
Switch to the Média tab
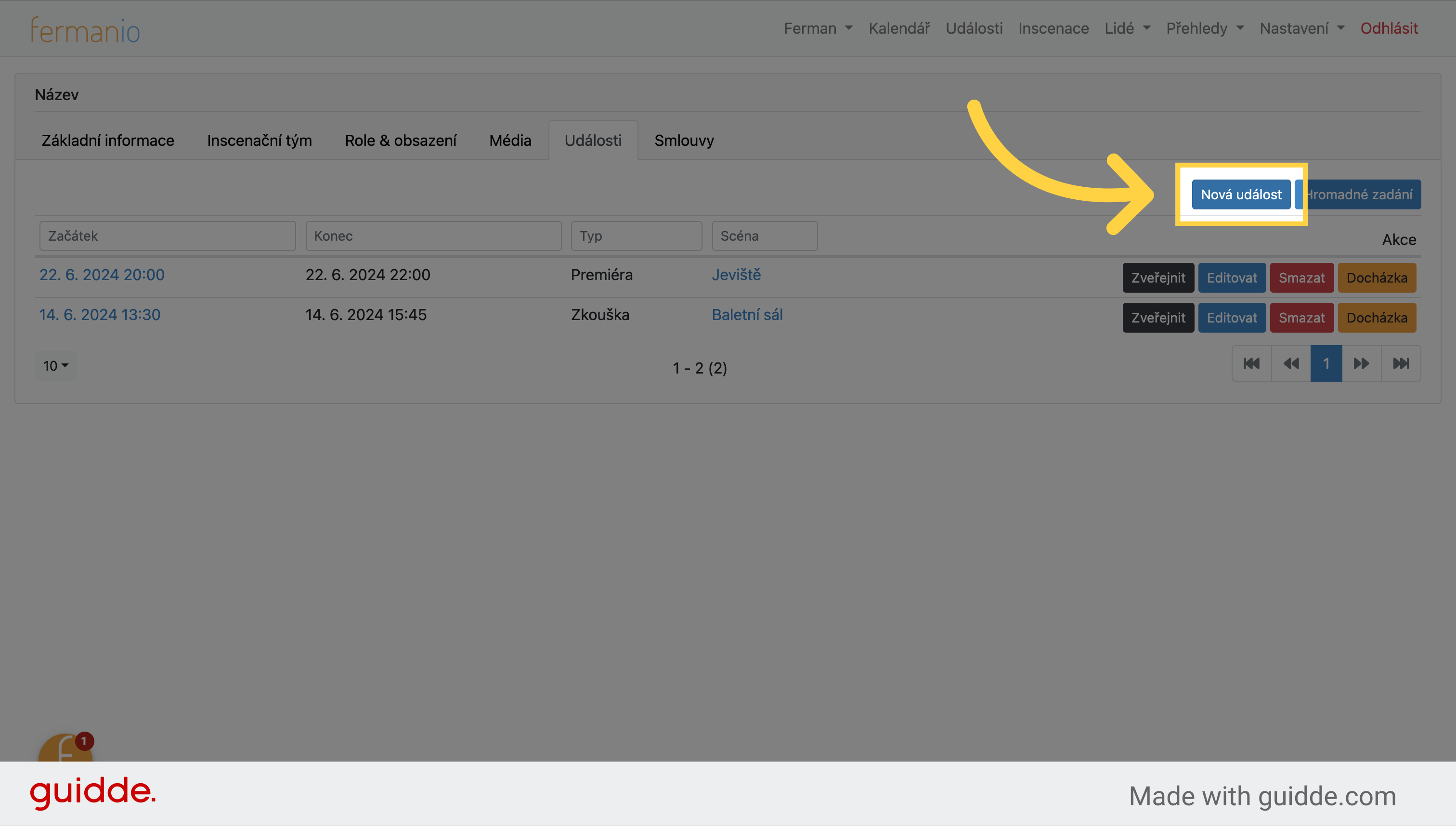(x=510, y=141)
